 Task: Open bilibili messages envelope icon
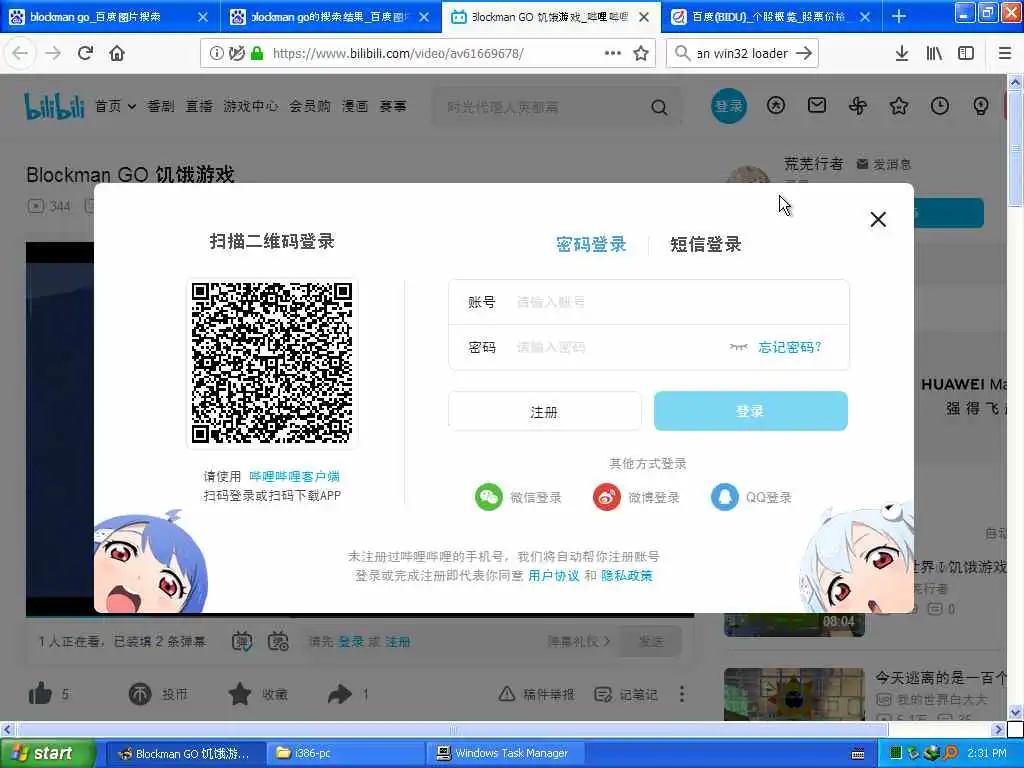pyautogui.click(x=817, y=105)
